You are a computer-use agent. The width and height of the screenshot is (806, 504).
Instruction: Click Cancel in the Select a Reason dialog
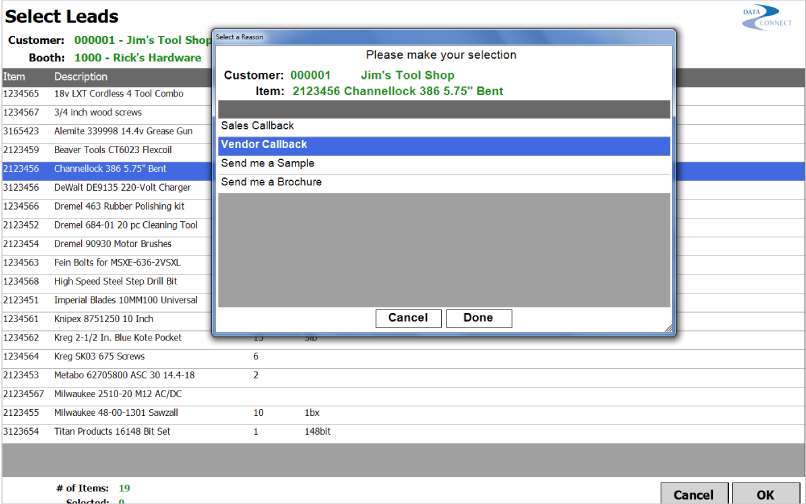[x=408, y=318]
